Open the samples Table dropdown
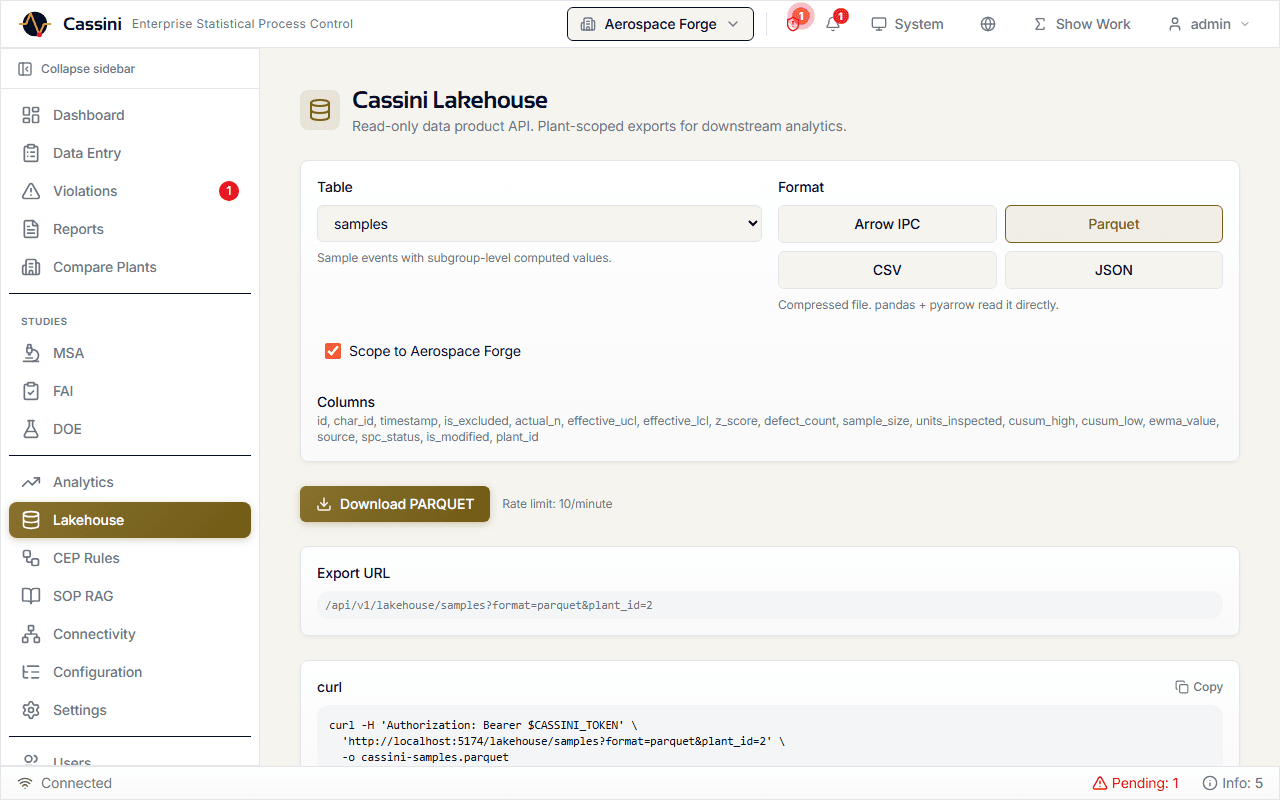 539,224
